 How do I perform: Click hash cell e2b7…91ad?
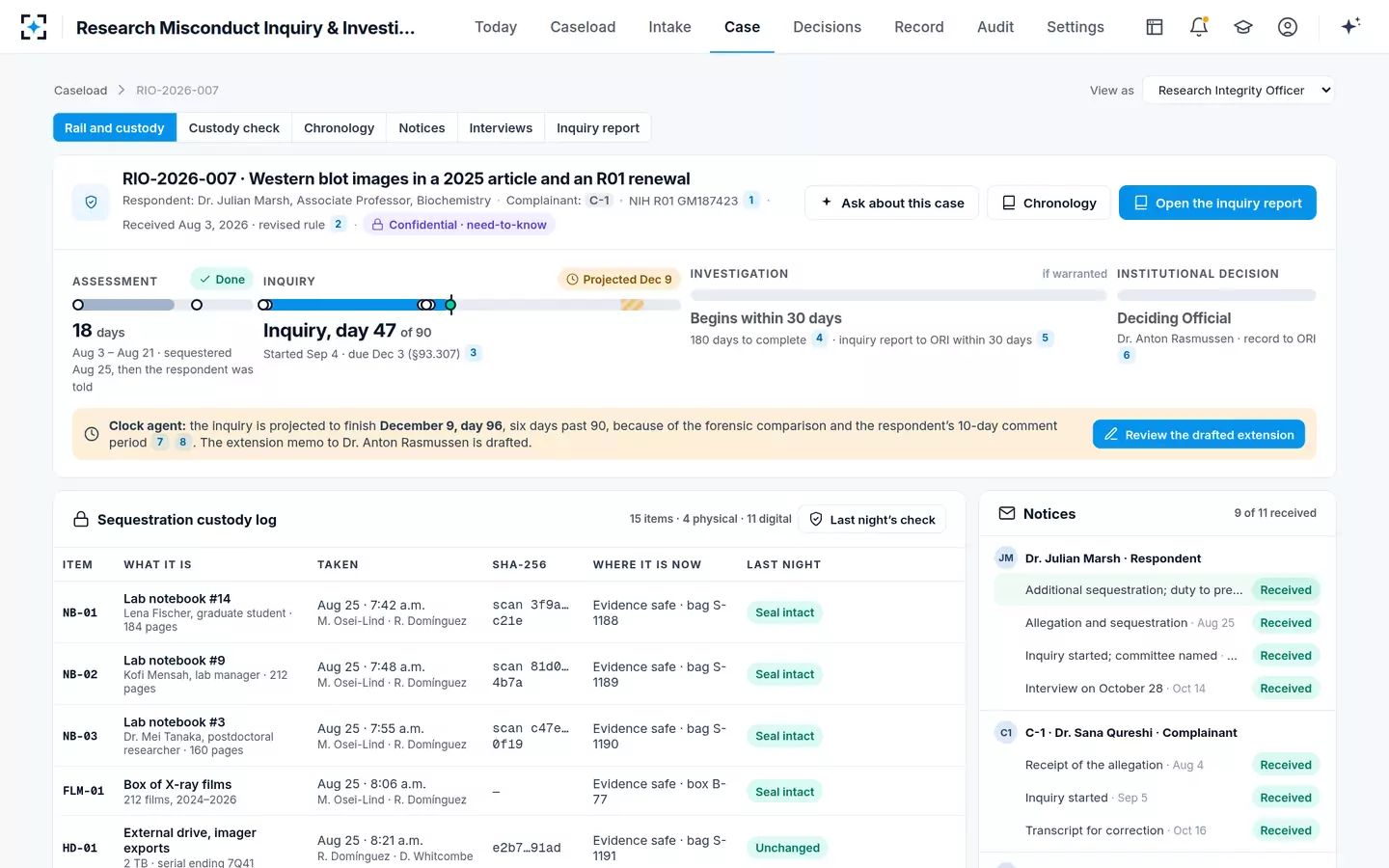coord(527,848)
